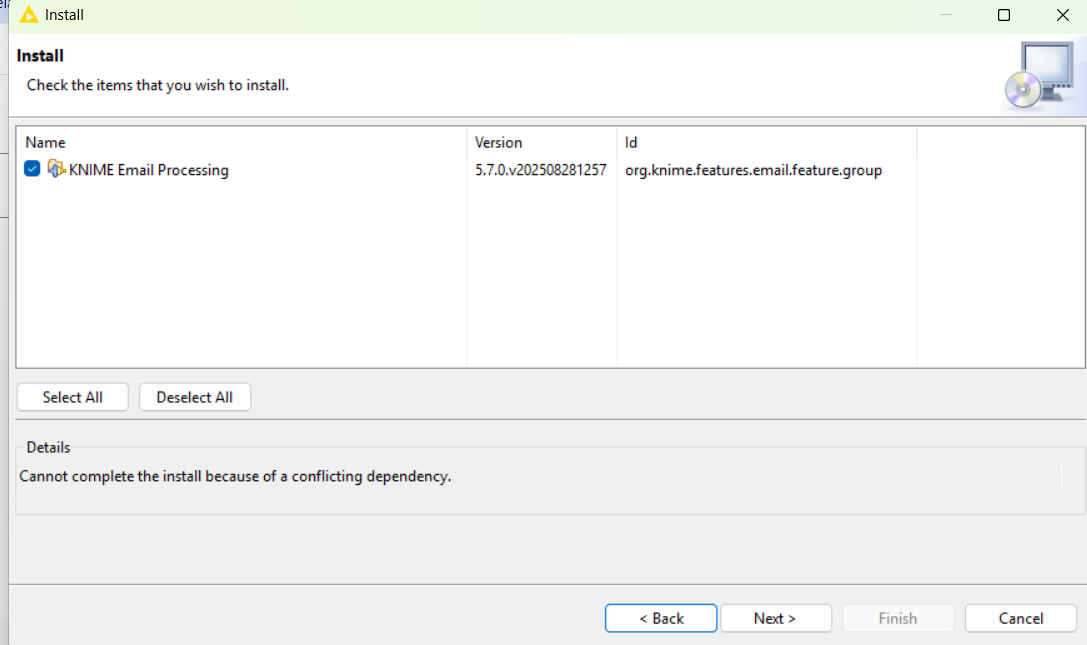Select the KNIME Email Processing row name

(x=148, y=170)
